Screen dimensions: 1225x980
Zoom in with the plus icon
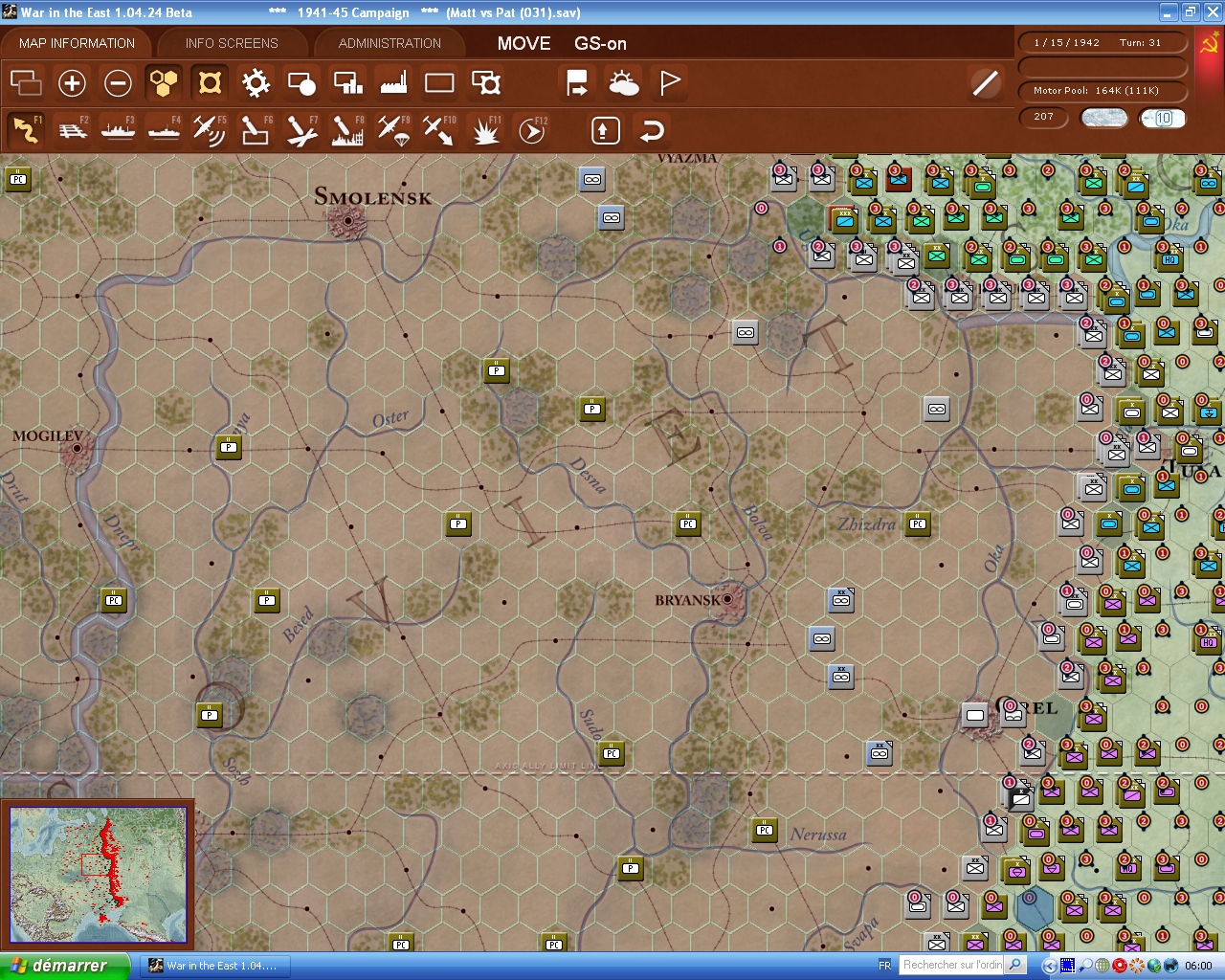72,83
